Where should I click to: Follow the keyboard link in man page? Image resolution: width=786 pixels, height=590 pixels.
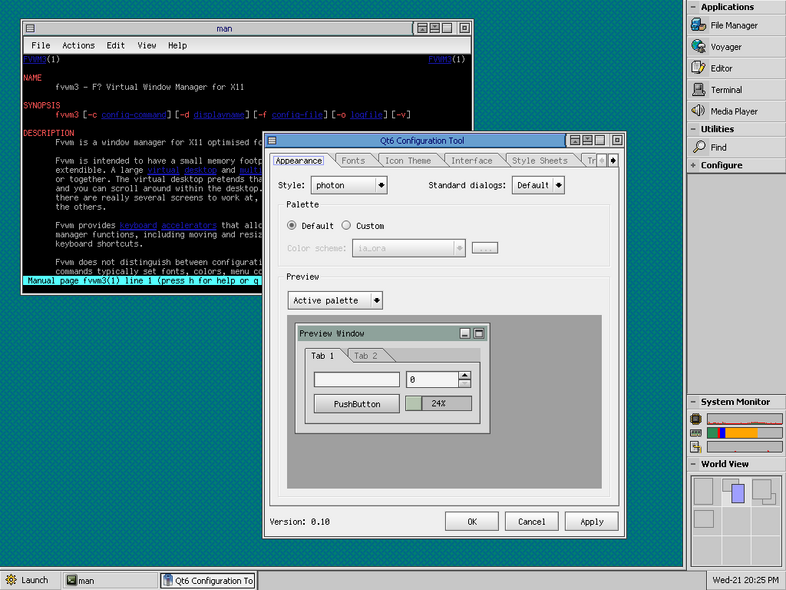pyautogui.click(x=138, y=226)
